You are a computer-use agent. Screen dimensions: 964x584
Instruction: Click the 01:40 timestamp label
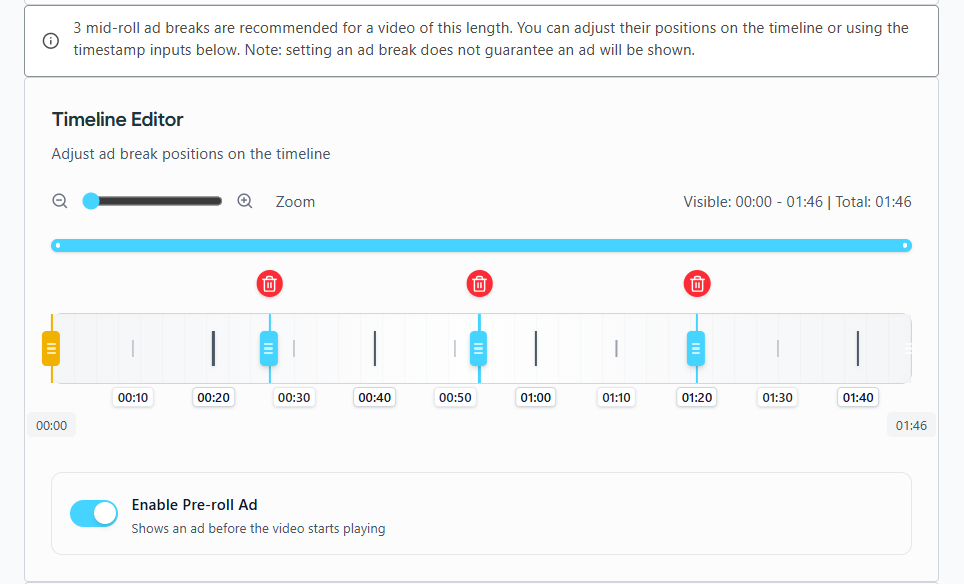coord(858,398)
